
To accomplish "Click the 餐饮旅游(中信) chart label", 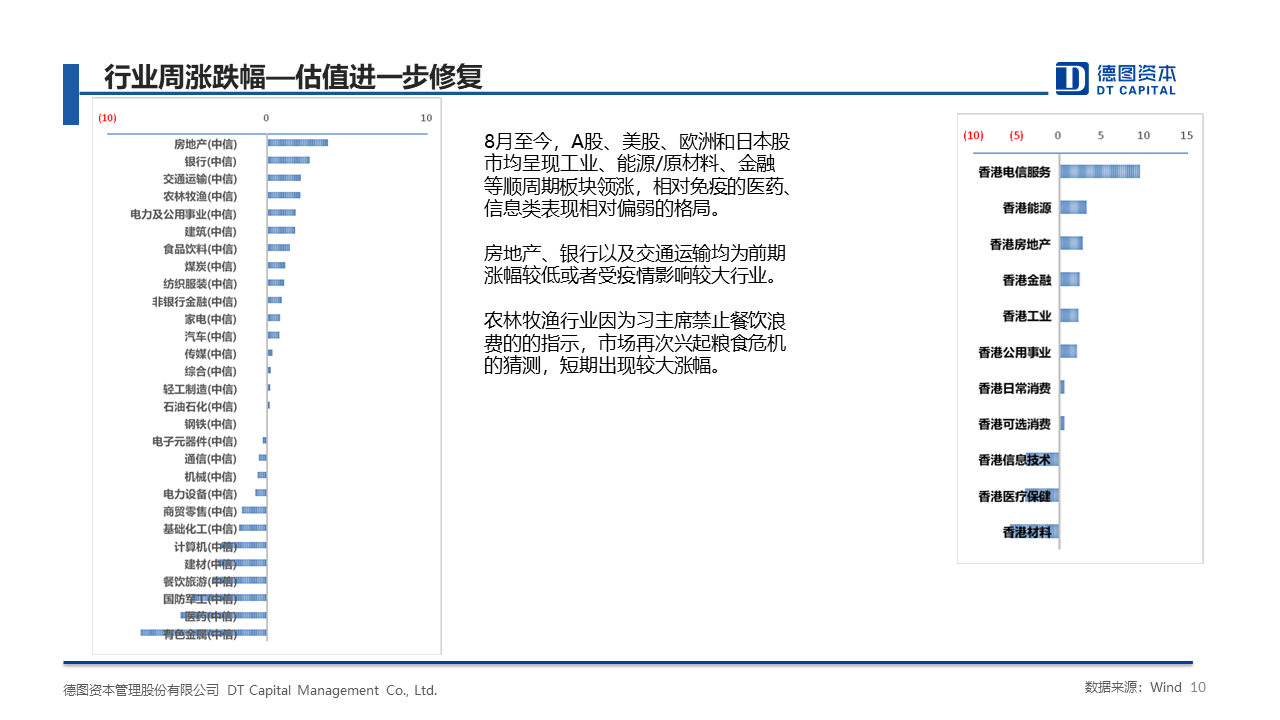I will click(200, 581).
